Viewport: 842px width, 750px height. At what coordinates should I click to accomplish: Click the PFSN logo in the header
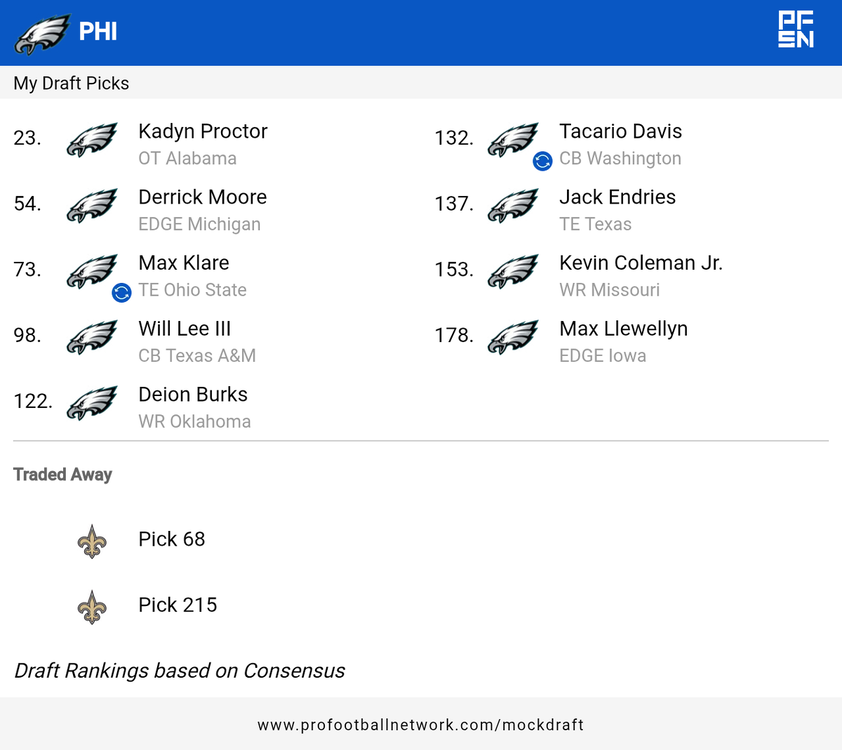click(796, 30)
